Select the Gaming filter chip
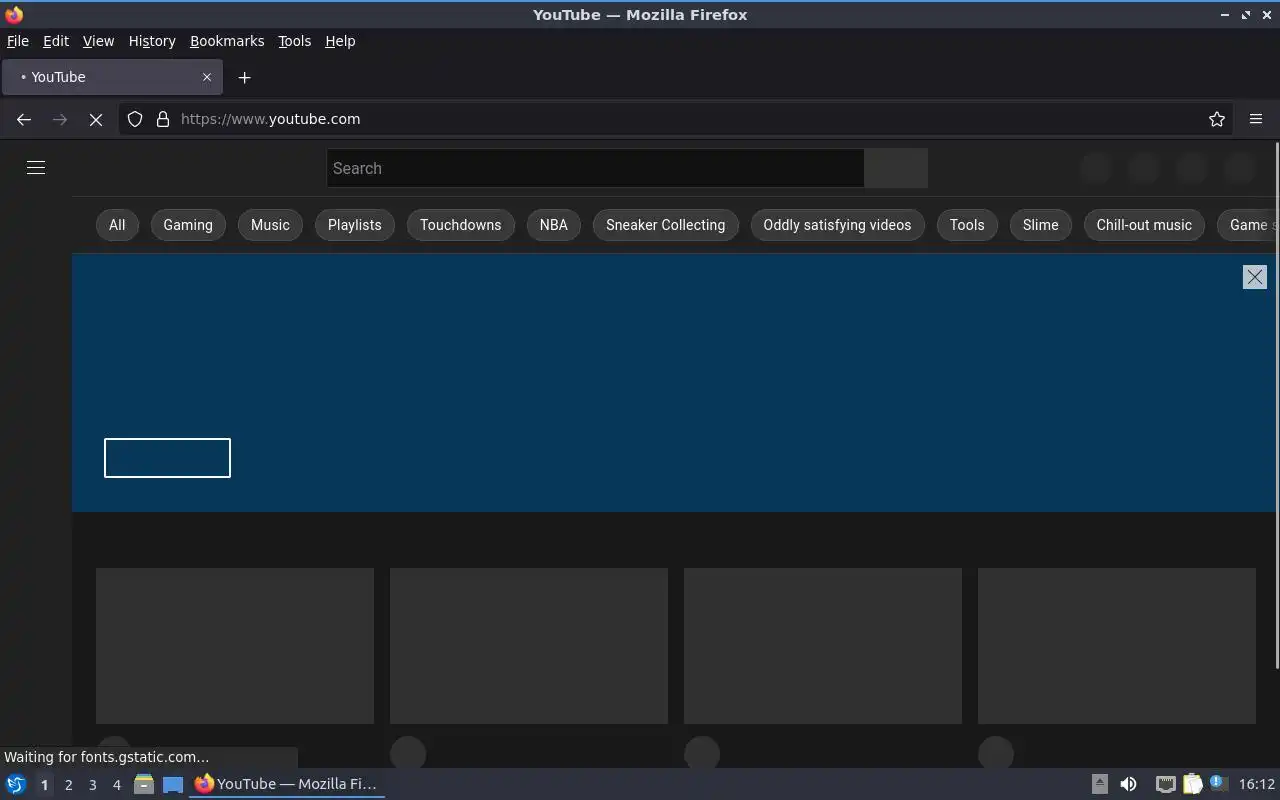Image resolution: width=1280 pixels, height=800 pixels. 188,225
